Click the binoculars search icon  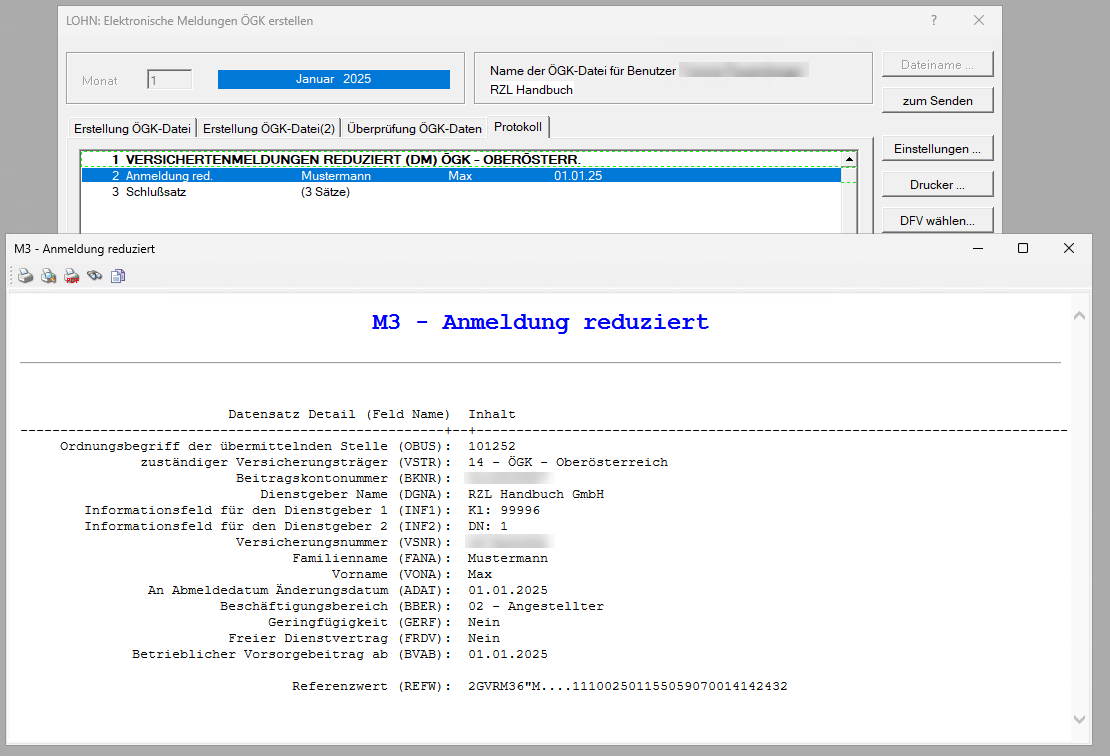(x=95, y=276)
